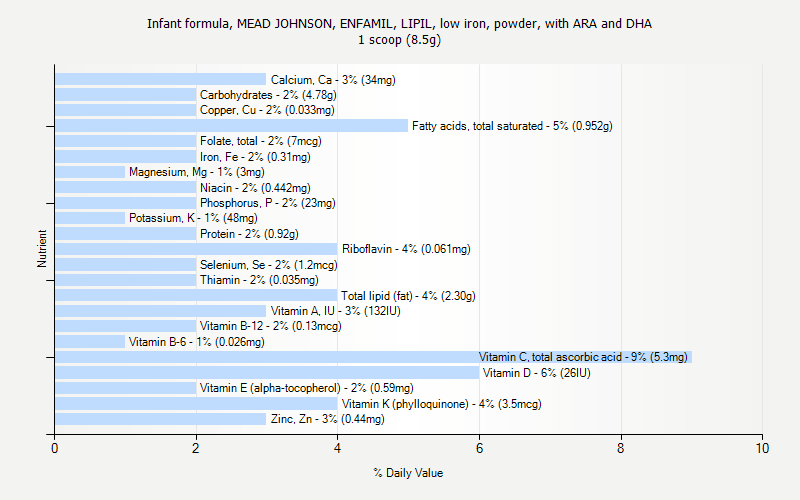Click the x-axis tick label 2
The height and width of the screenshot is (500, 800).
coord(196,448)
